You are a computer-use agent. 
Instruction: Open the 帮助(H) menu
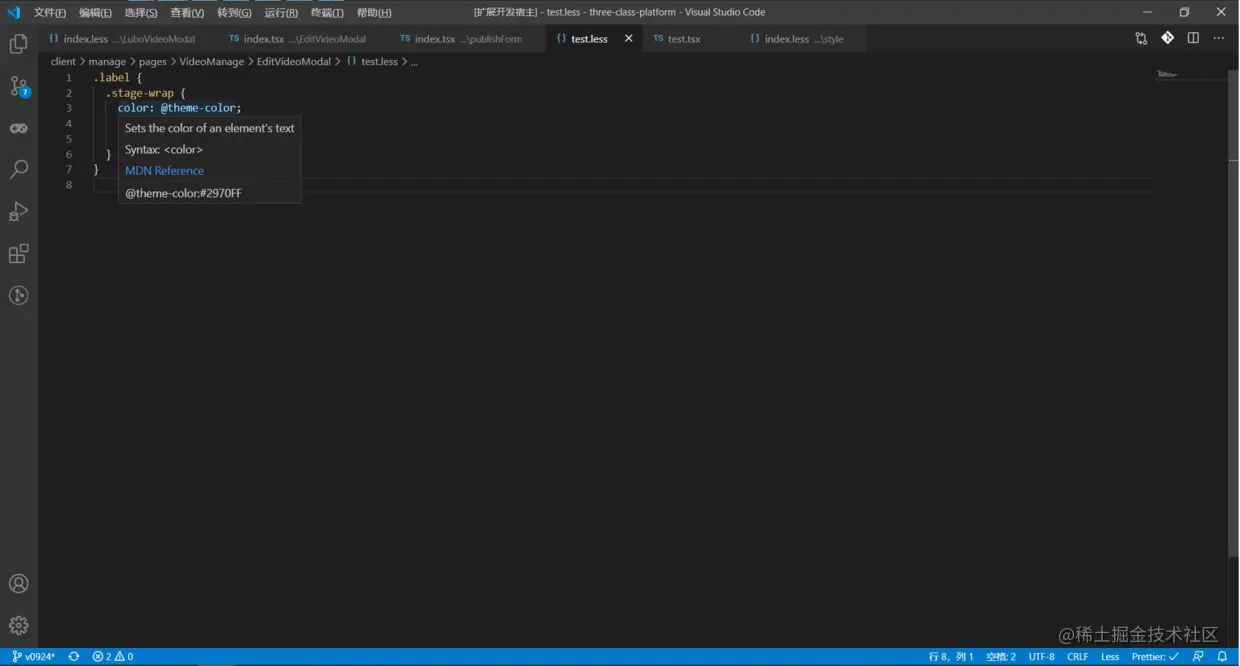pos(374,12)
